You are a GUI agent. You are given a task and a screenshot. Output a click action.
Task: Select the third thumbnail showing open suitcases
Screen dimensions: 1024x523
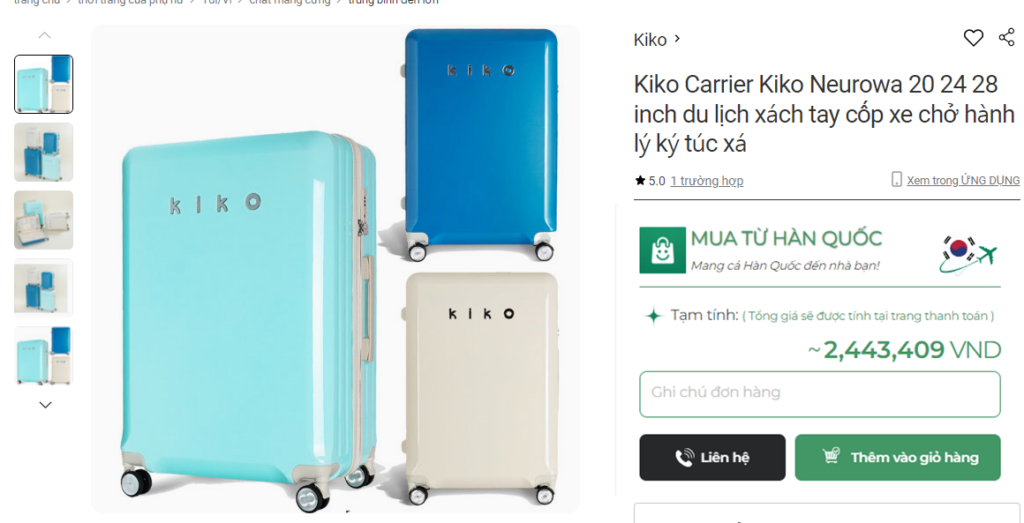pyautogui.click(x=44, y=220)
